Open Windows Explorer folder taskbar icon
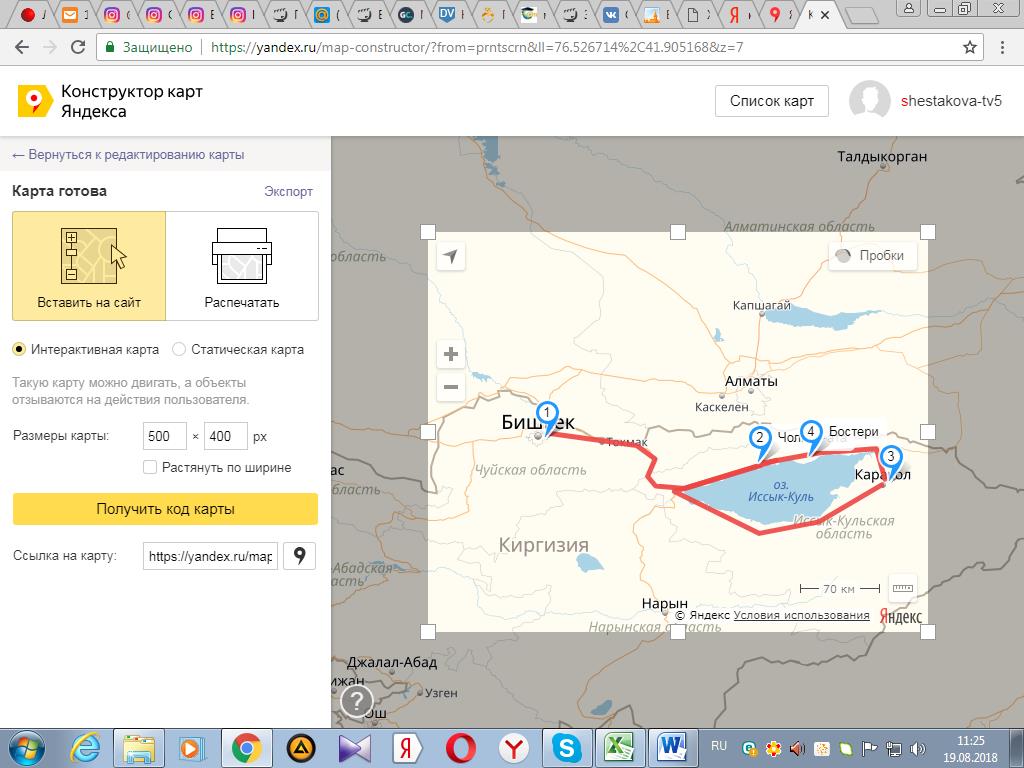The image size is (1024, 768). click(138, 748)
